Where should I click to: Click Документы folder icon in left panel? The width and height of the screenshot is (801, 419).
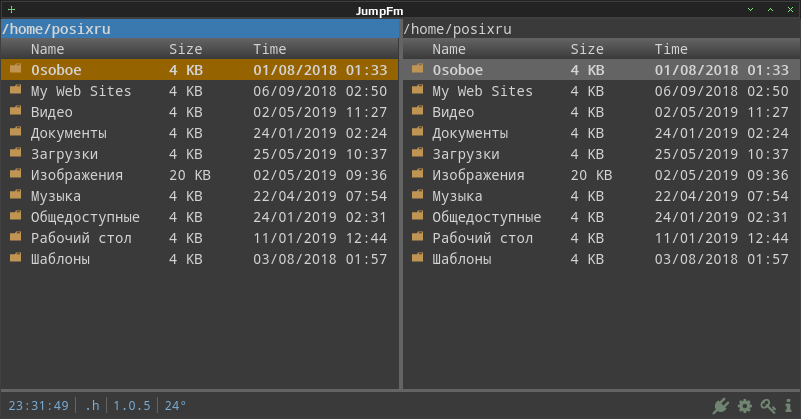point(16,131)
